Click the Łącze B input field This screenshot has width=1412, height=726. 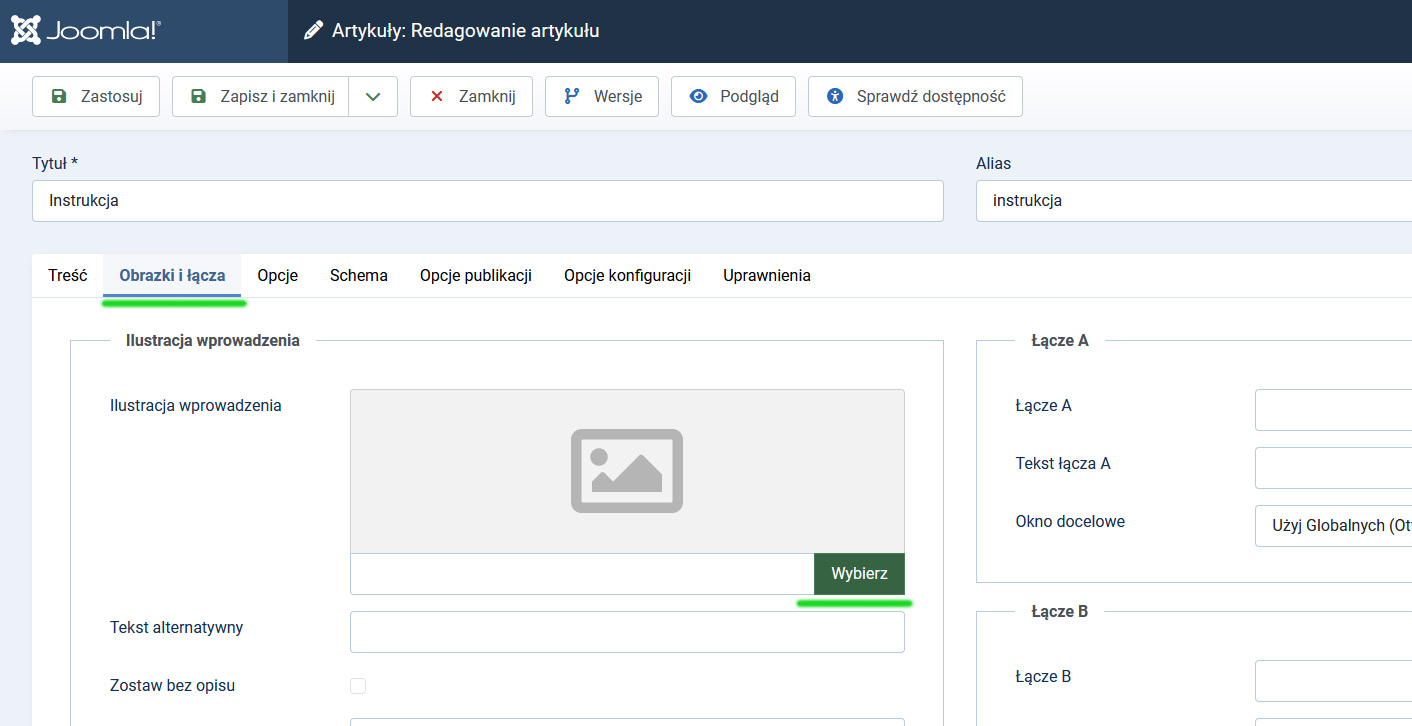click(x=1333, y=681)
